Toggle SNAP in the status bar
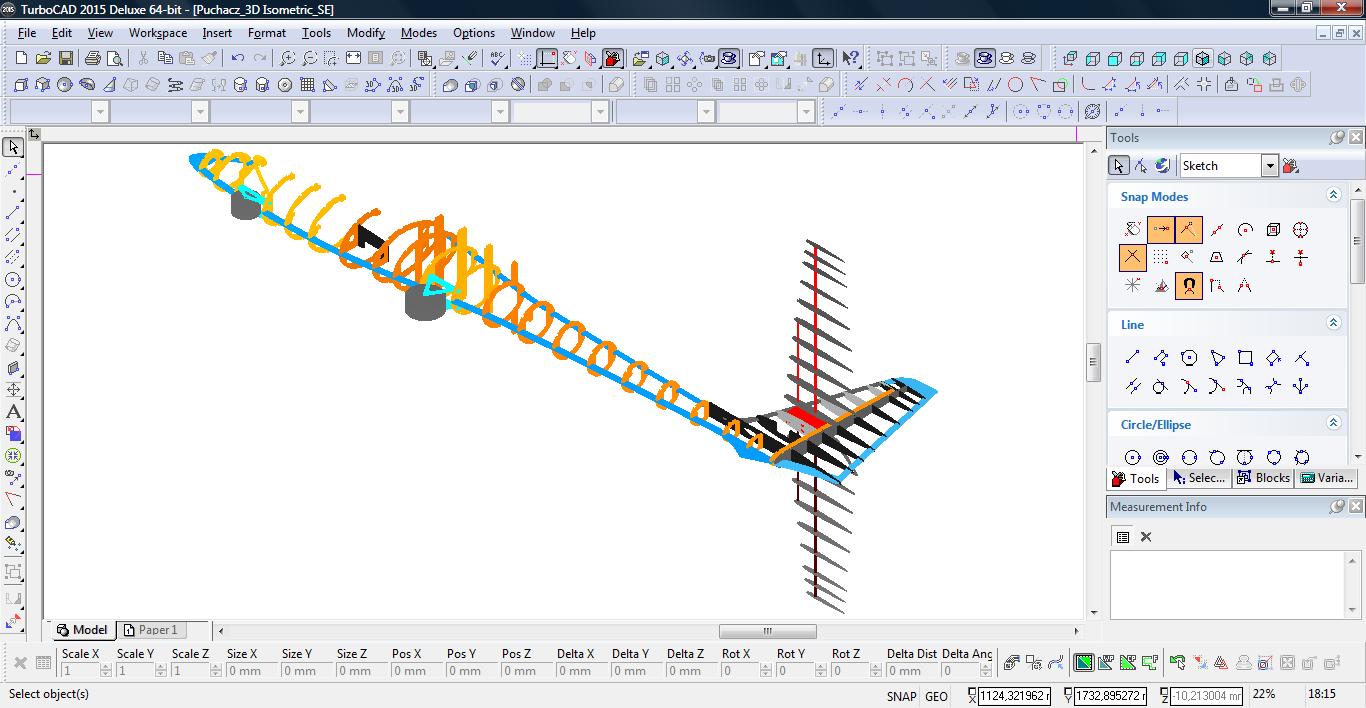Screen dimensions: 1366x708 click(900, 696)
